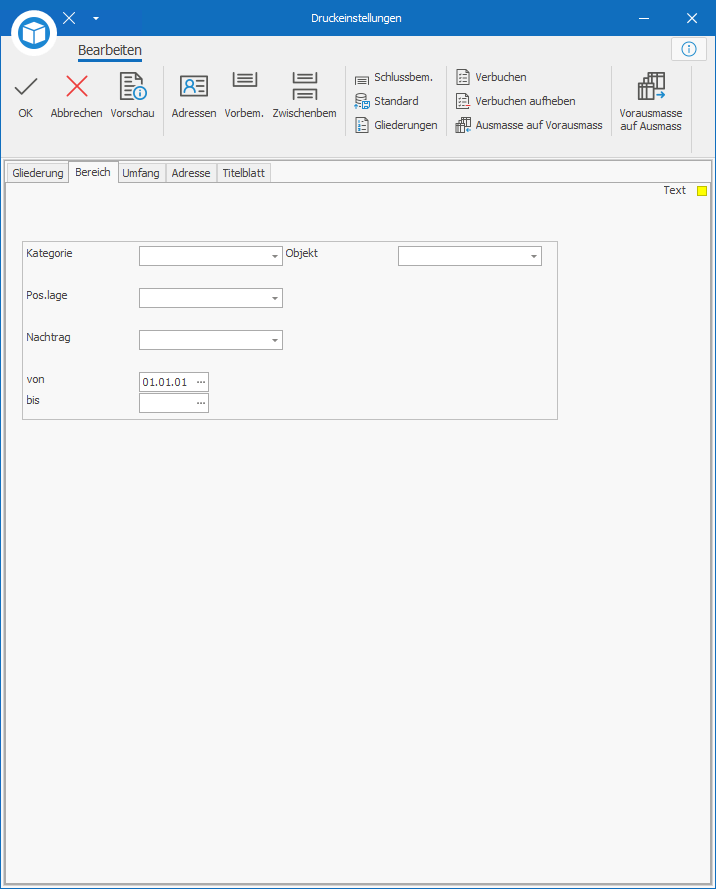
Task: Open the round application cube menu
Action: (34, 33)
